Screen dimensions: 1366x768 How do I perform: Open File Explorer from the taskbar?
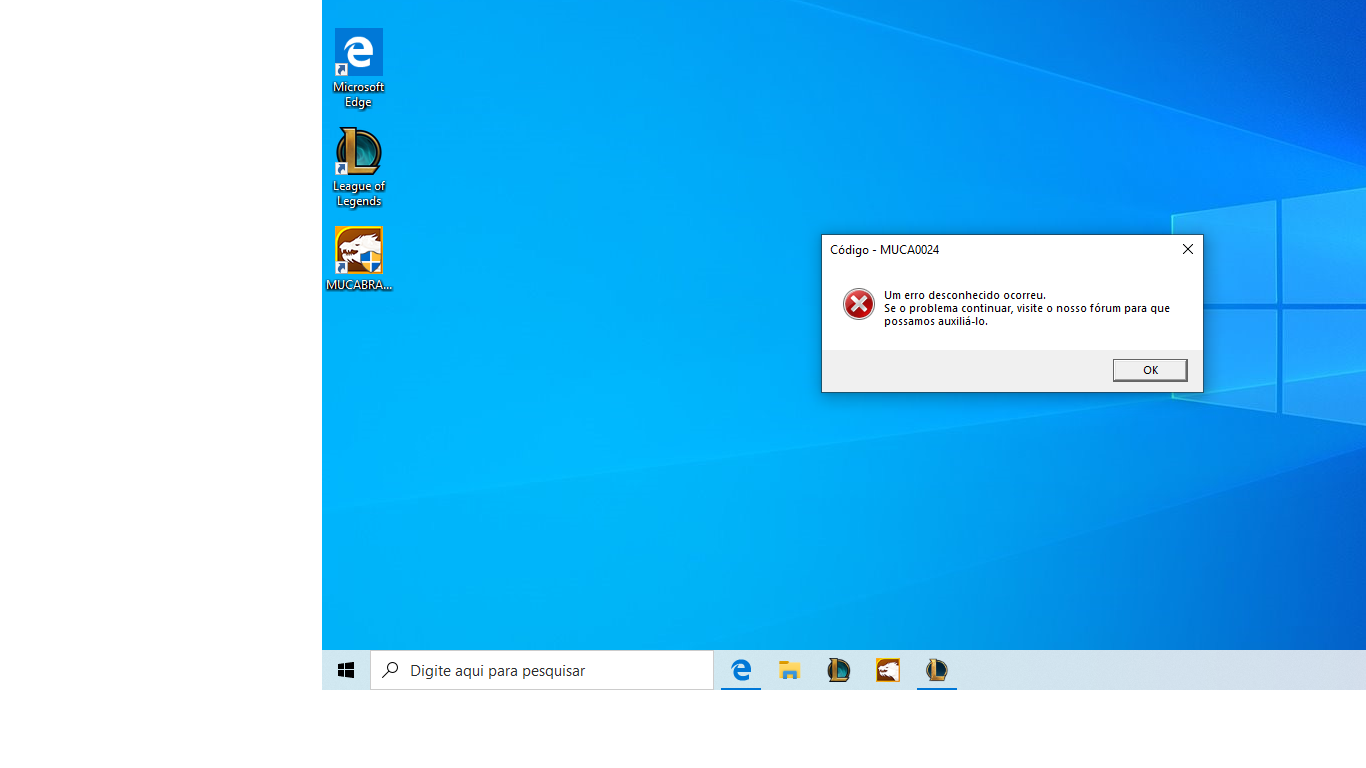pyautogui.click(x=790, y=670)
